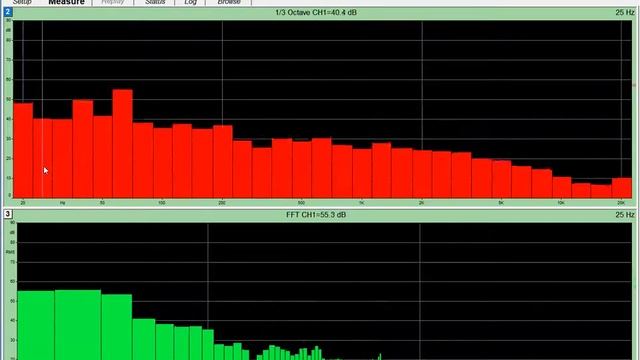640x360 pixels.
Task: Click the 25 Hz readout in the 1/3 Octave panel
Action: [x=625, y=12]
